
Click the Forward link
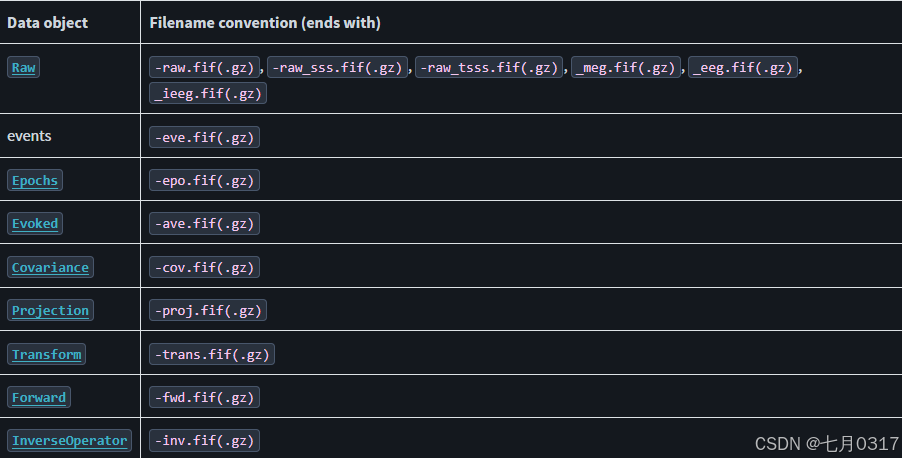pyautogui.click(x=39, y=397)
